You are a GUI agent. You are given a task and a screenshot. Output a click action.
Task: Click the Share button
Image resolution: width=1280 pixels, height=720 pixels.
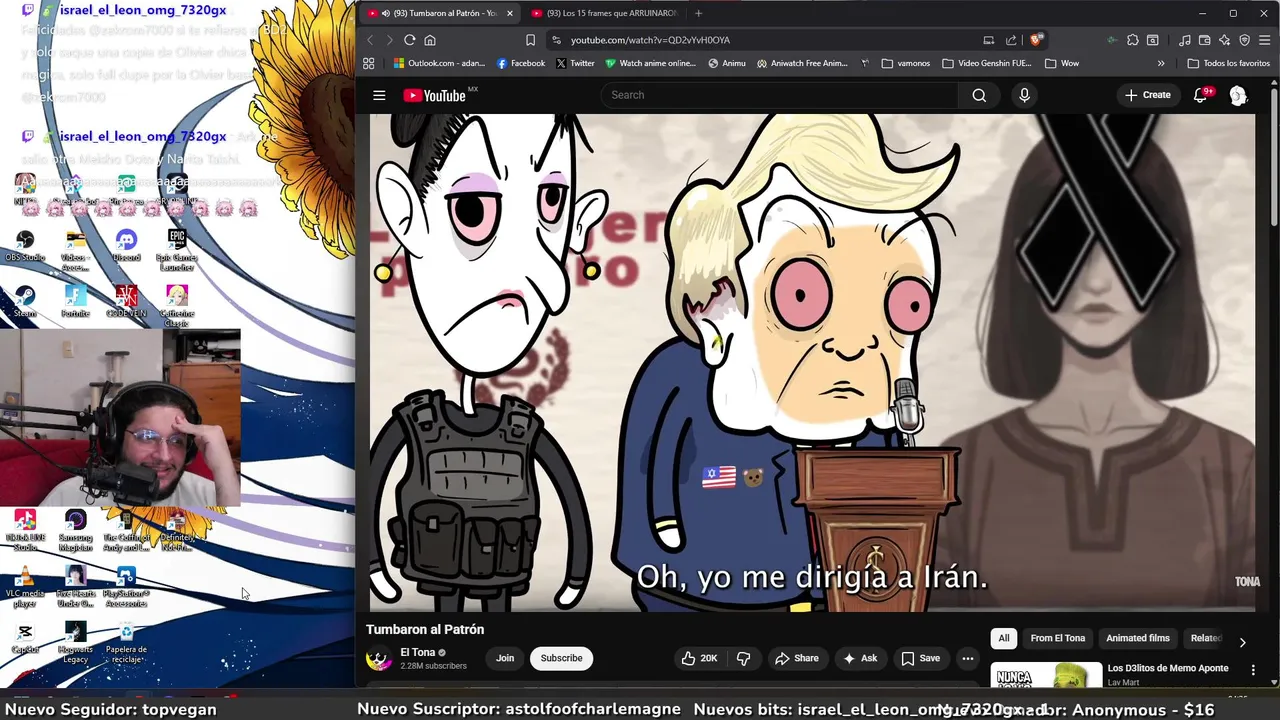tap(797, 658)
